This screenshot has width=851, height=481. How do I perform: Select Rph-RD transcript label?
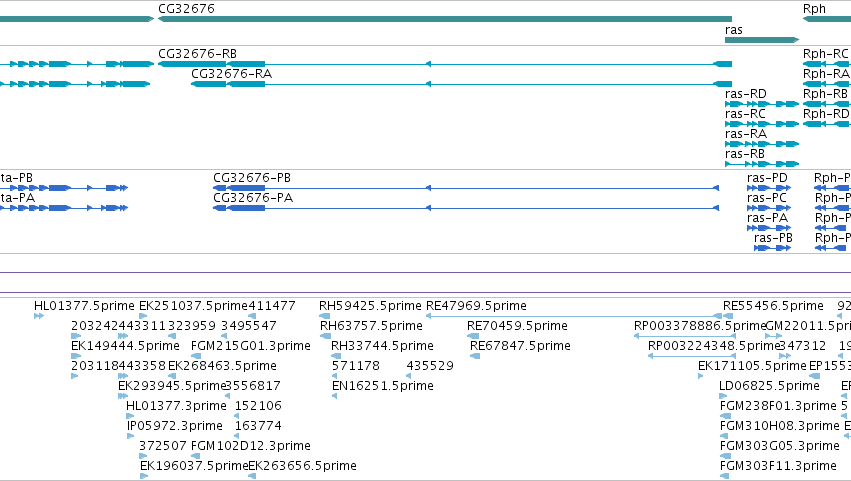coord(826,114)
